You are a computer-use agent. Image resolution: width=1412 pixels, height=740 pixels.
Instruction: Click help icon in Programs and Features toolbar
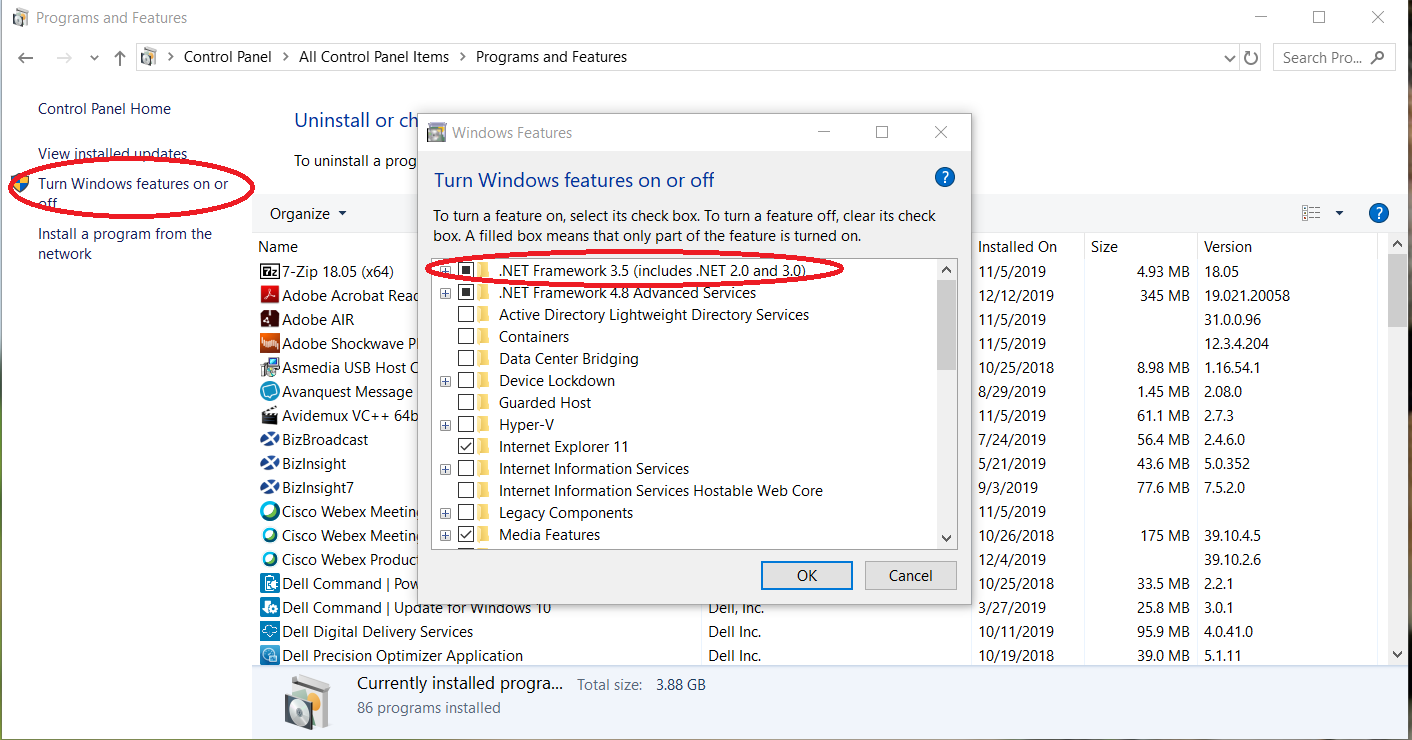point(1378,213)
